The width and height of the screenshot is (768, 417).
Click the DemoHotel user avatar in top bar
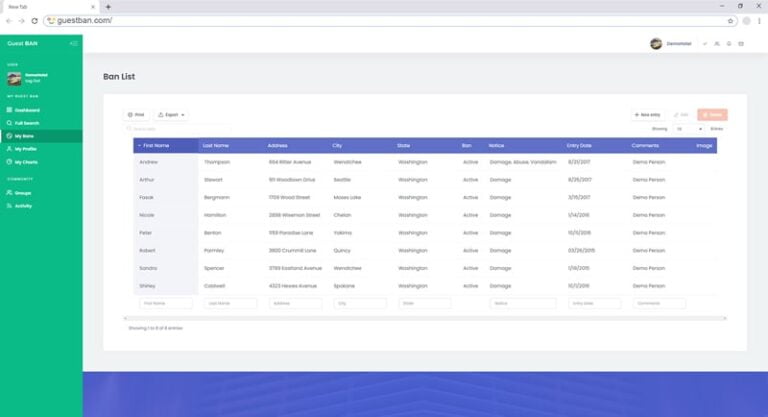coord(656,44)
